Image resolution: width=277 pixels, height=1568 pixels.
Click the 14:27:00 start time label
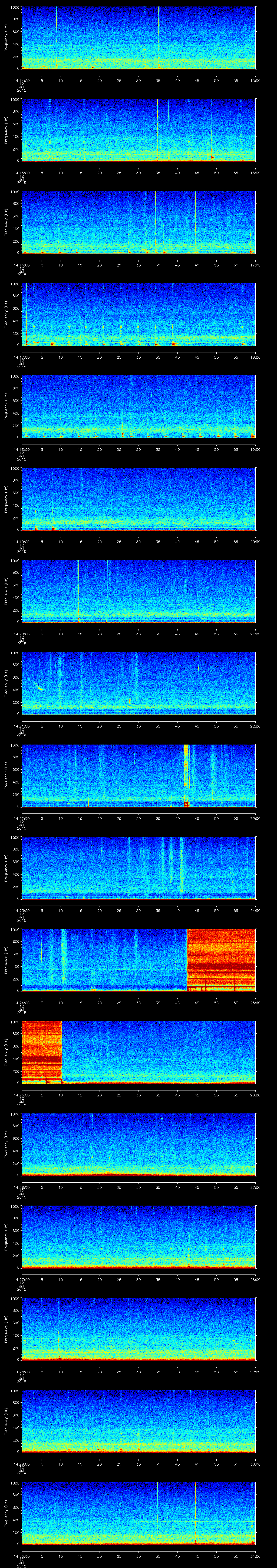[21, 1279]
